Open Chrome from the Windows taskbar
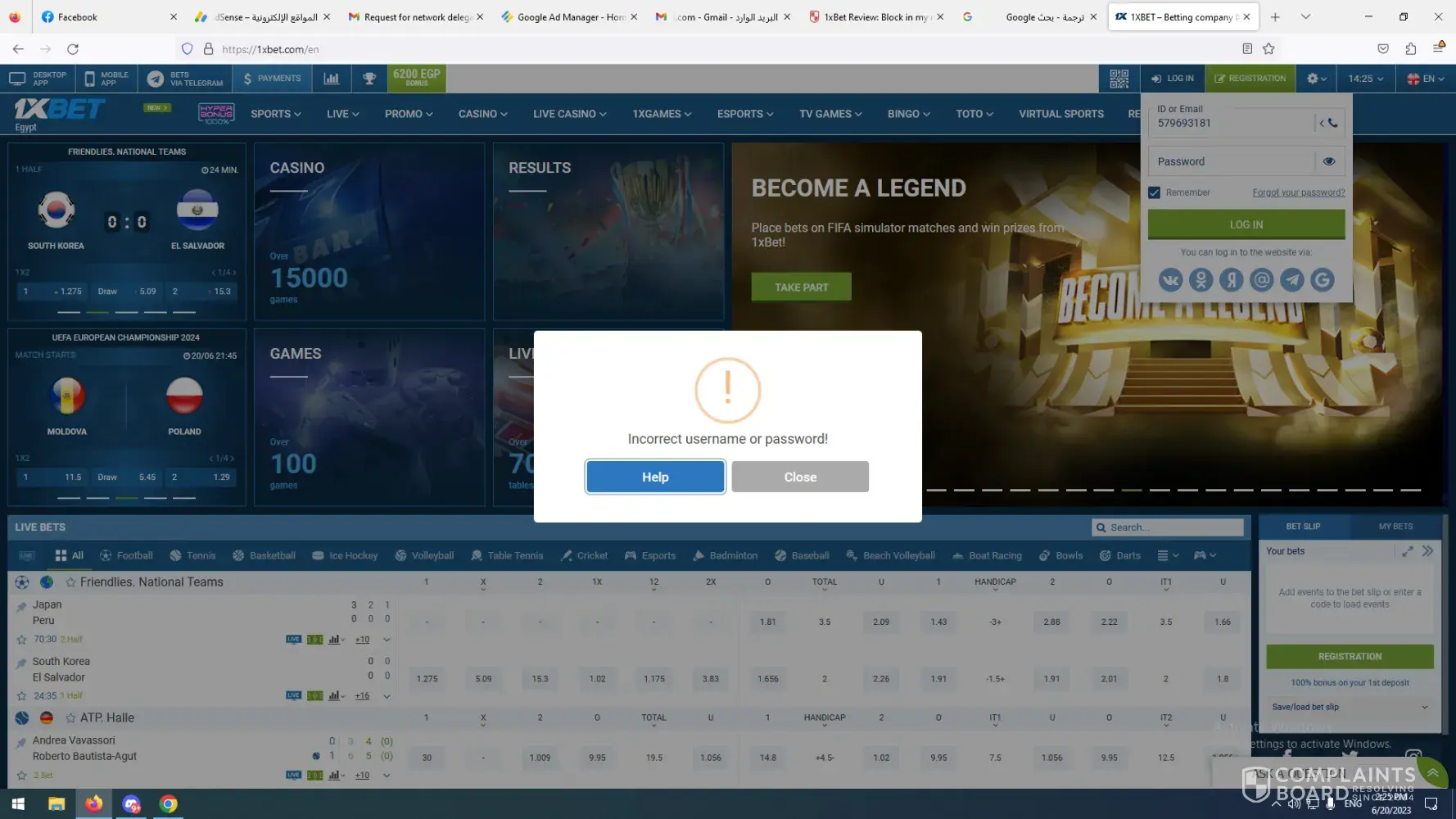This screenshot has width=1456, height=819. tap(169, 803)
